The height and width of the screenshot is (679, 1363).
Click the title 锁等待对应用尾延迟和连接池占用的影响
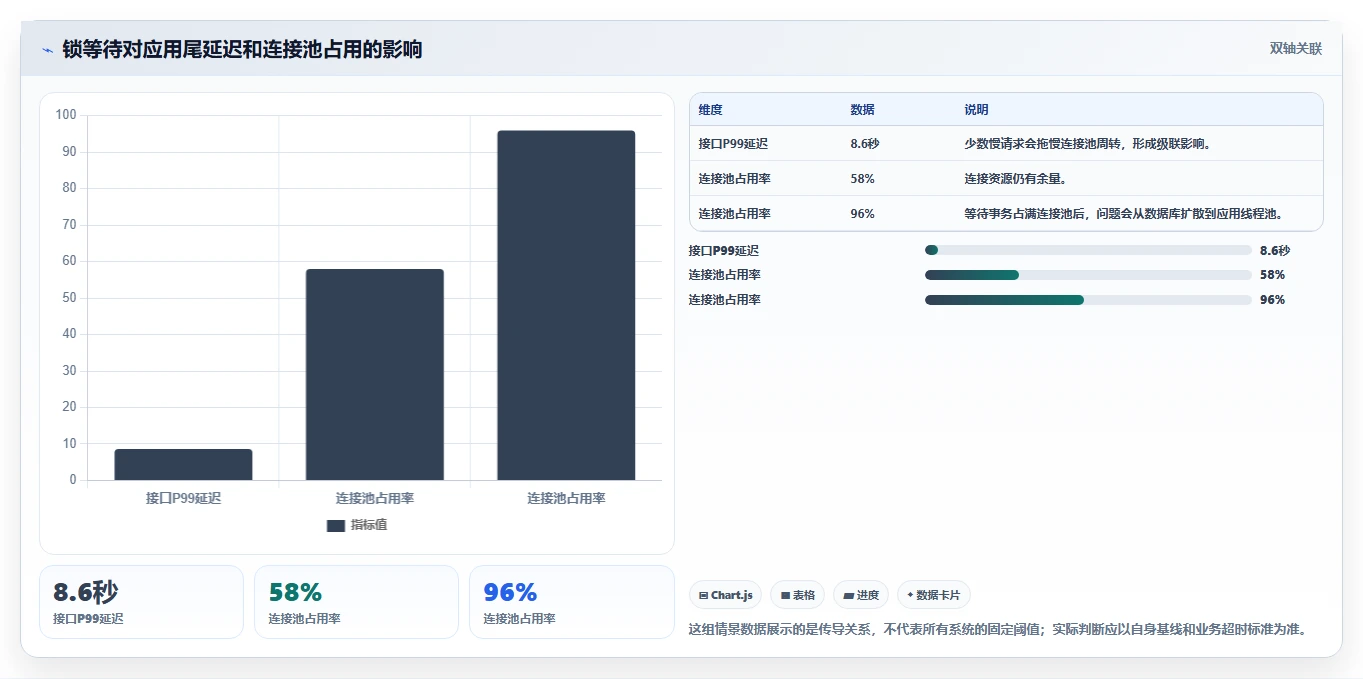click(x=242, y=49)
